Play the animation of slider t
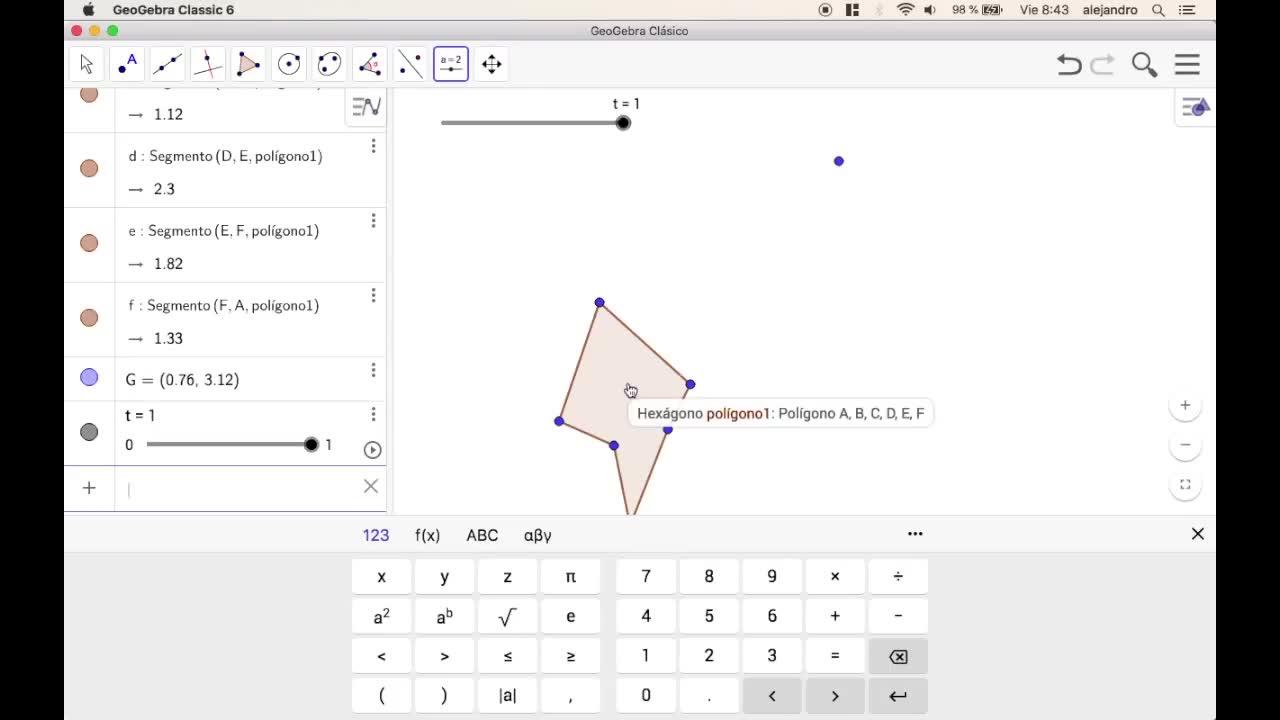Viewport: 1280px width, 720px height. 372,450
